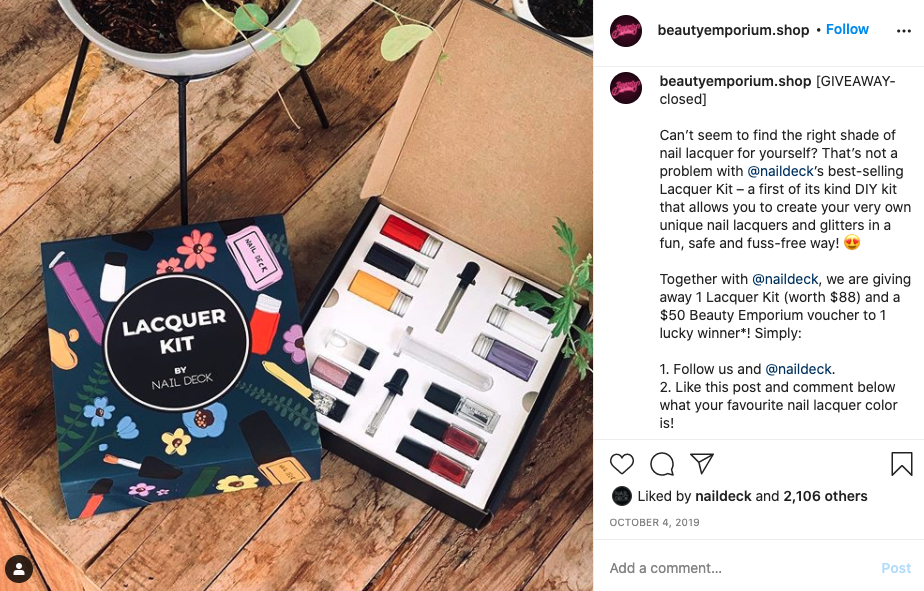Open the October 4, 2019 timestamp

pos(654,523)
